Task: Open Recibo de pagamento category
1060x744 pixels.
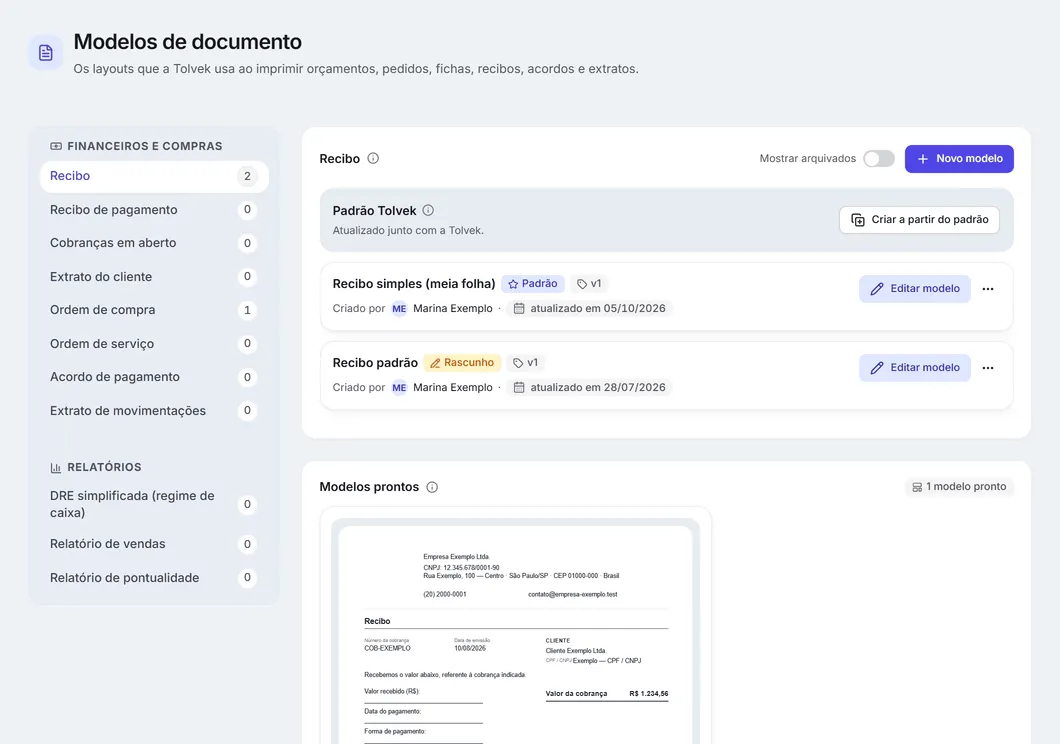Action: tap(154, 210)
